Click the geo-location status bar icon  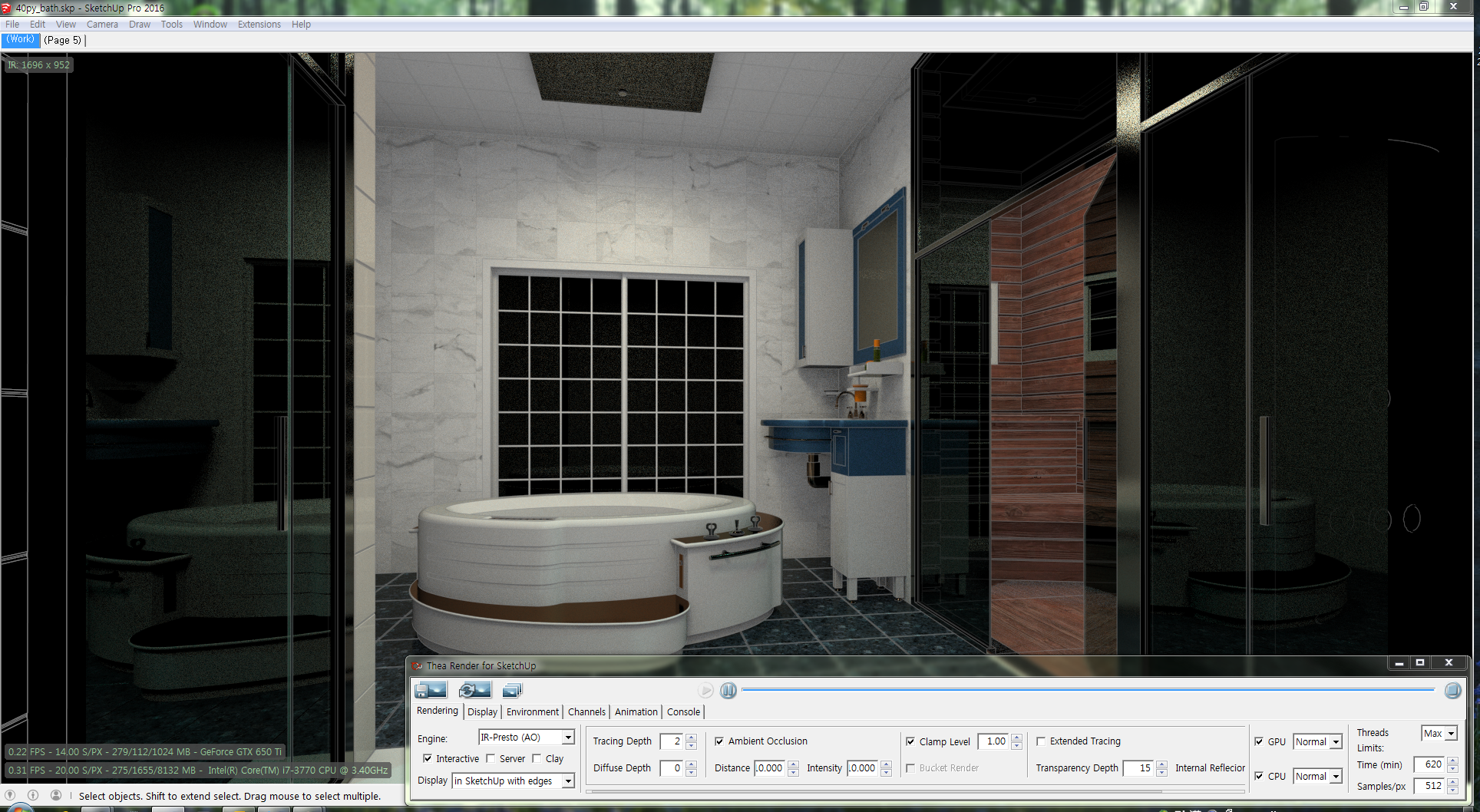point(10,795)
